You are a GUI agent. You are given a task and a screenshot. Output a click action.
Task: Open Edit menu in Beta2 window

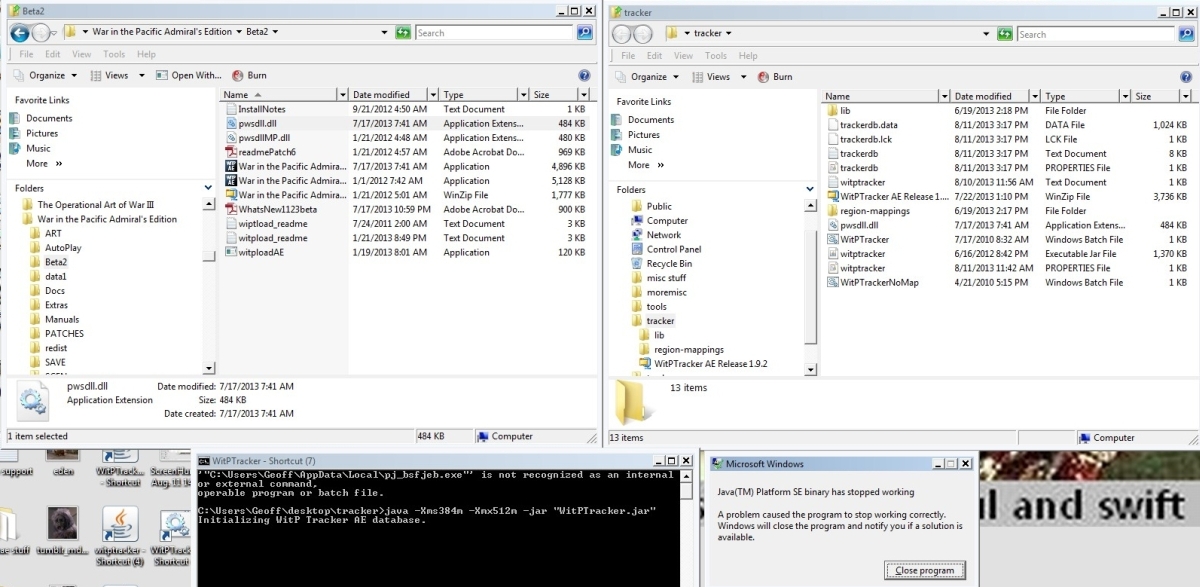coord(52,54)
